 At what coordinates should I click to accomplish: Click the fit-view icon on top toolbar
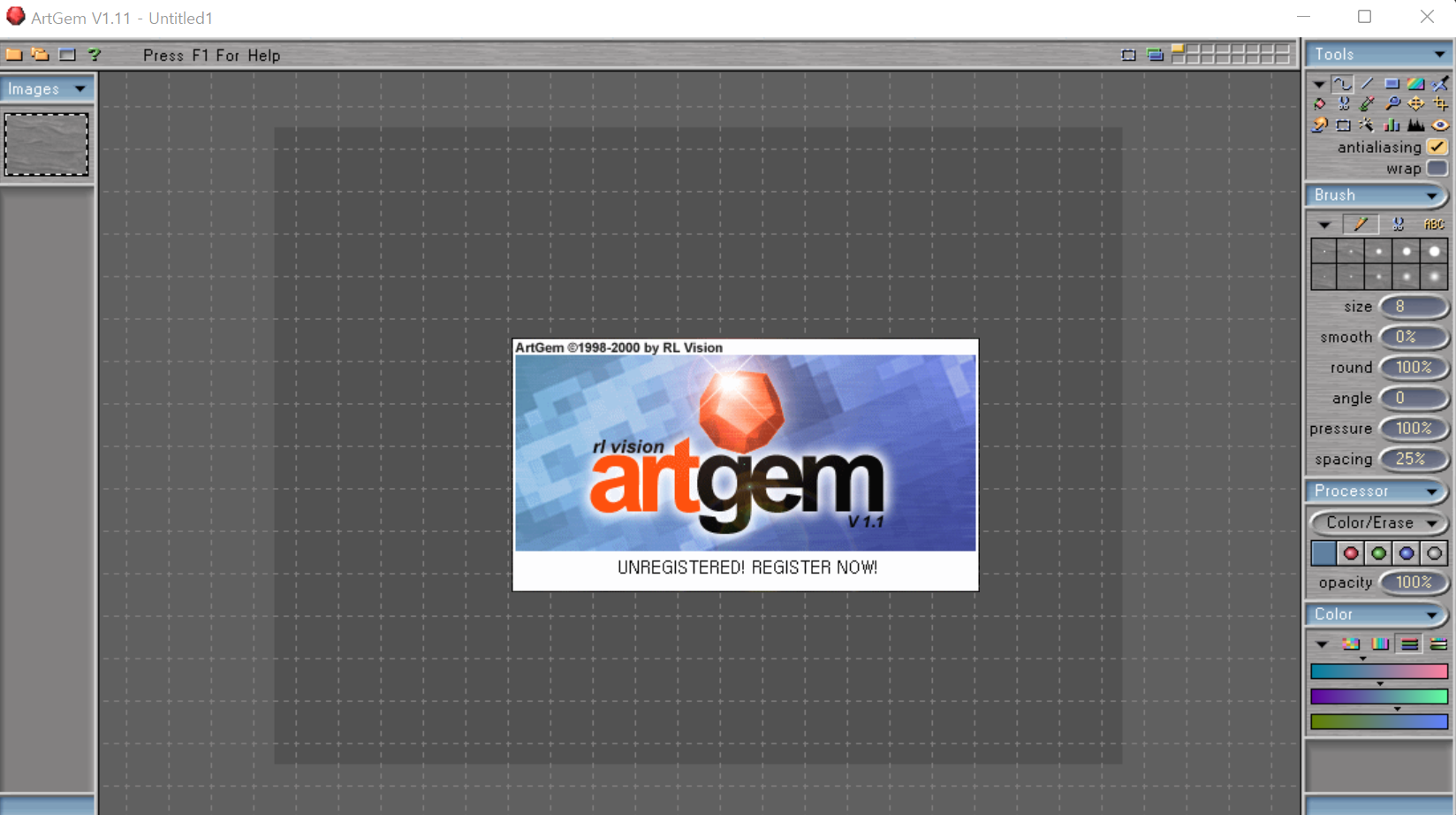(1128, 55)
